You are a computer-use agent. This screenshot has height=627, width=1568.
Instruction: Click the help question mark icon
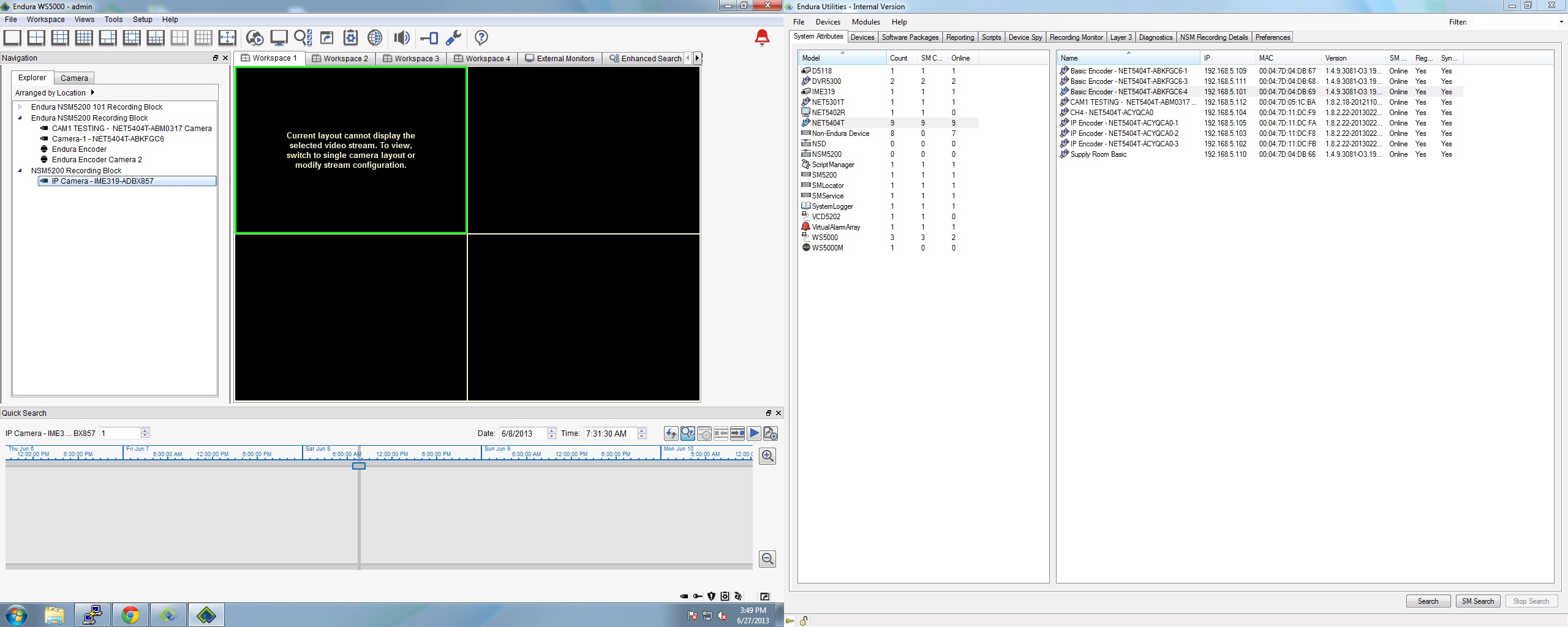click(x=481, y=38)
